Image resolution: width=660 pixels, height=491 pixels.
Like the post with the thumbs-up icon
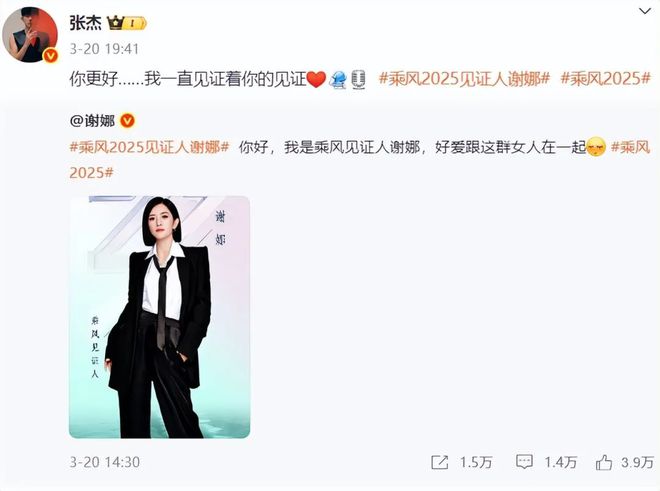point(604,462)
